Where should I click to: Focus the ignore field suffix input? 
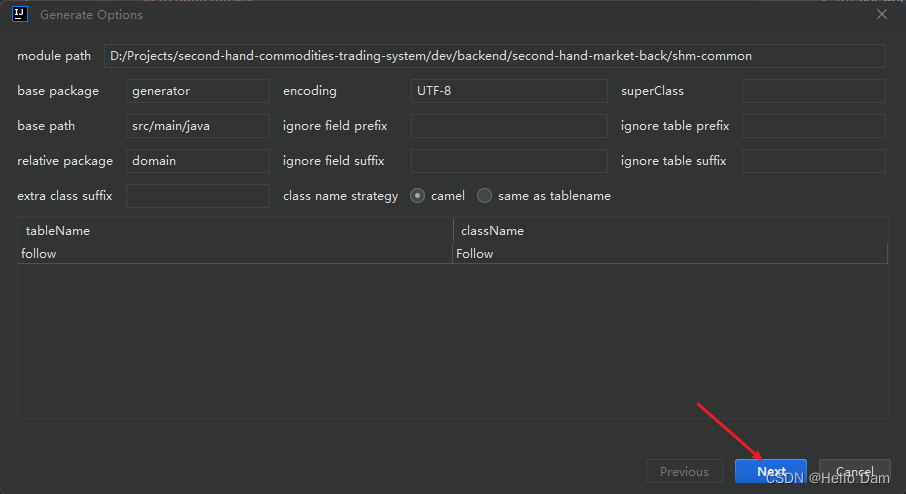coord(509,161)
